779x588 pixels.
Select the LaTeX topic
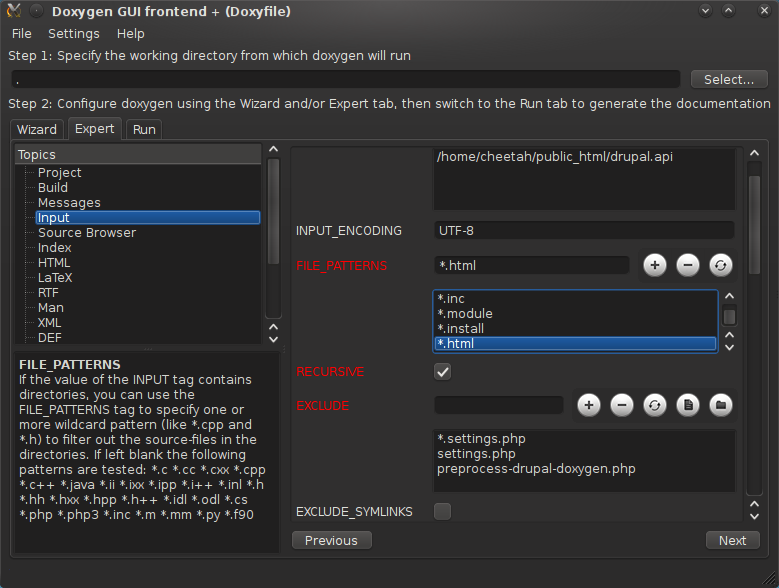(55, 277)
